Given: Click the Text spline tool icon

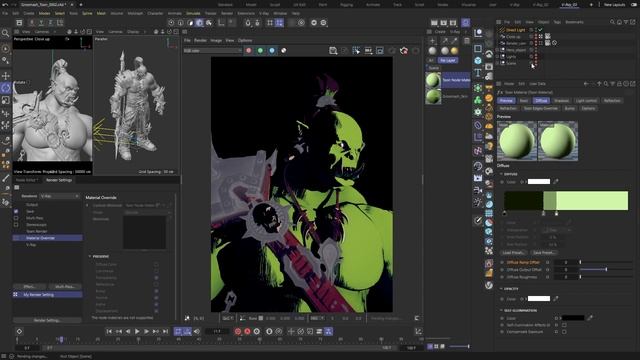Looking at the screenshot, I should coord(478,73).
